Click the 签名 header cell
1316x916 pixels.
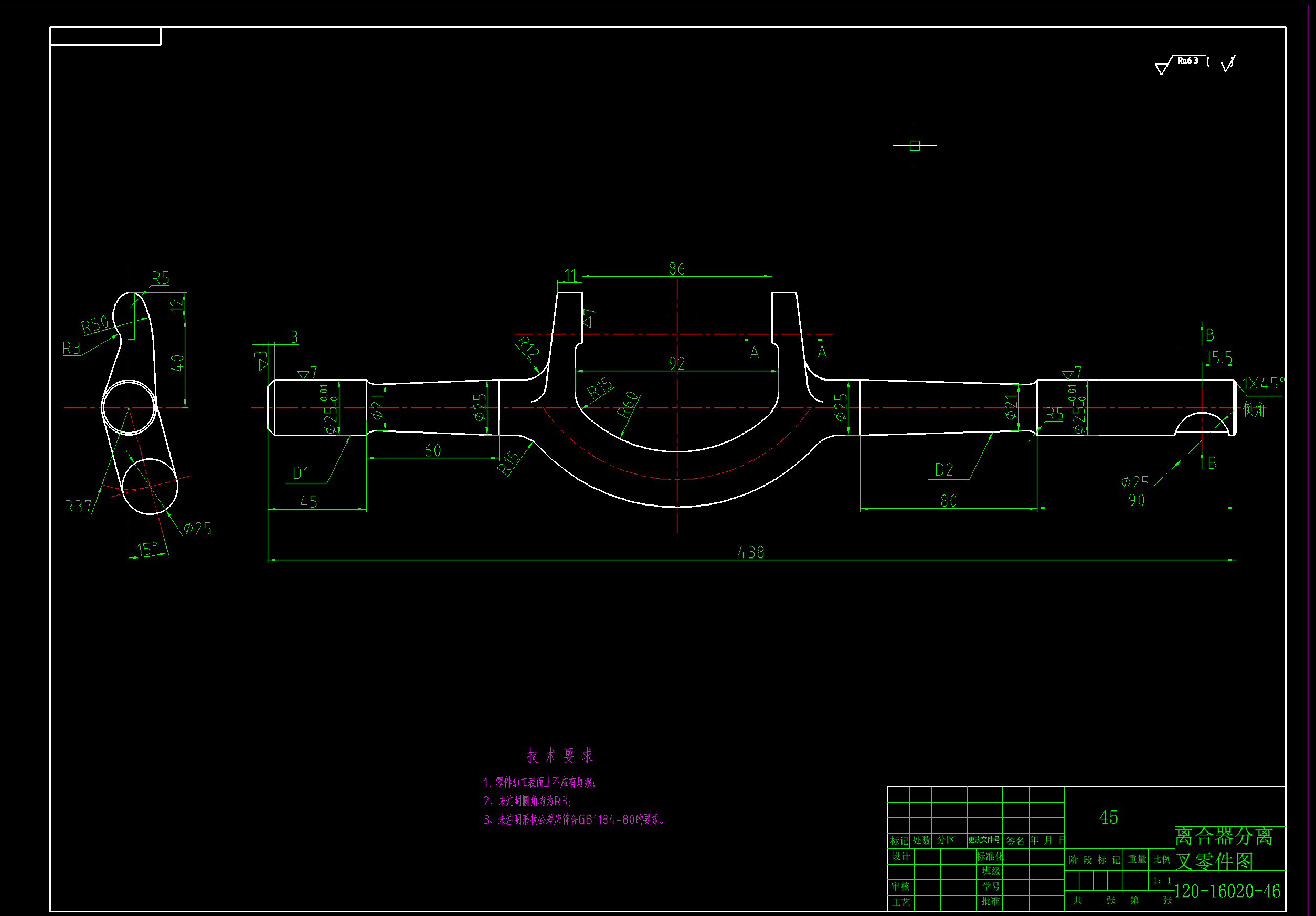1015,841
